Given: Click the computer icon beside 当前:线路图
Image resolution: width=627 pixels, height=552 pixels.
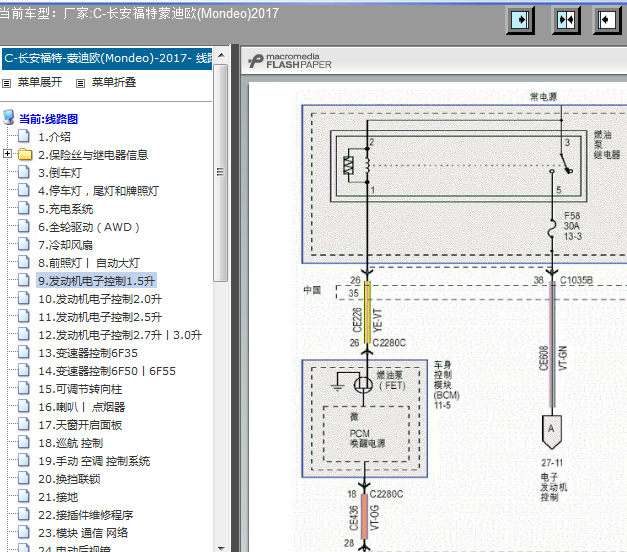Looking at the screenshot, I should pyautogui.click(x=9, y=118).
